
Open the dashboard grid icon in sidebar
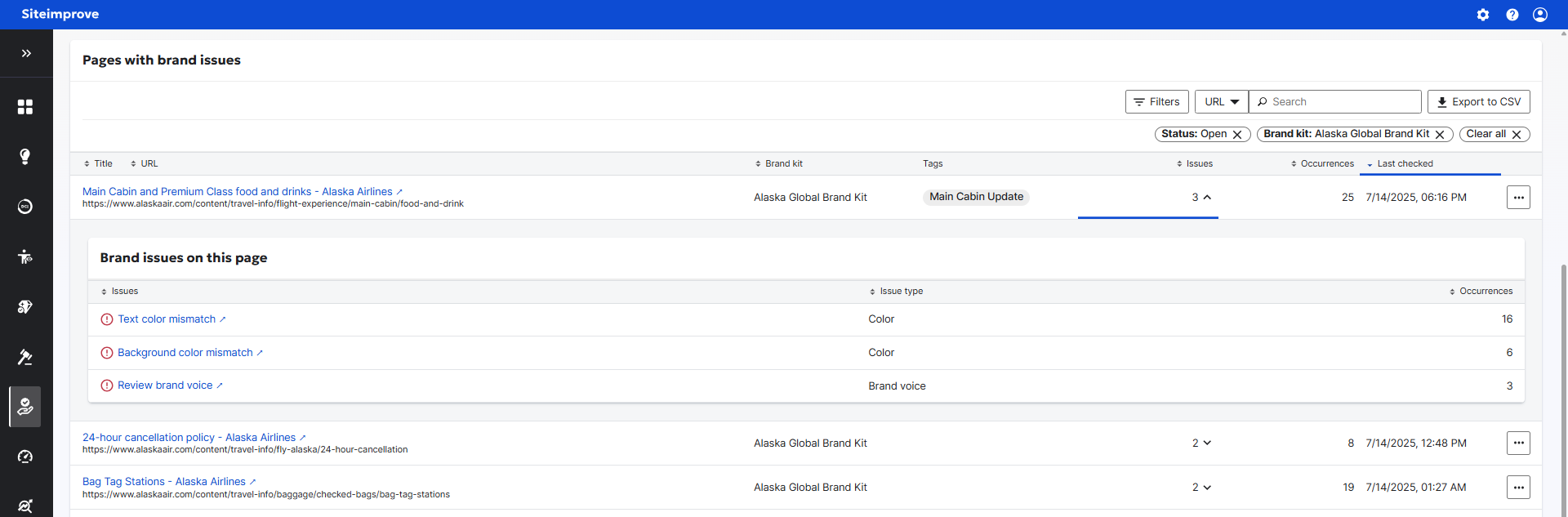point(25,107)
